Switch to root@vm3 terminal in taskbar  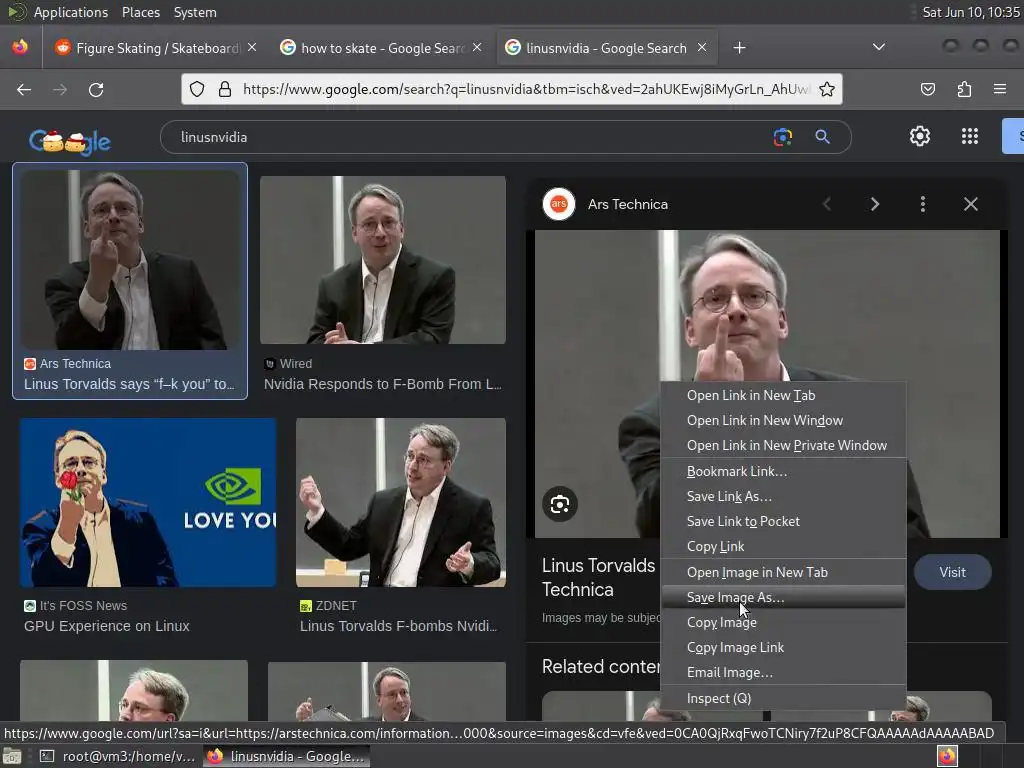point(118,756)
